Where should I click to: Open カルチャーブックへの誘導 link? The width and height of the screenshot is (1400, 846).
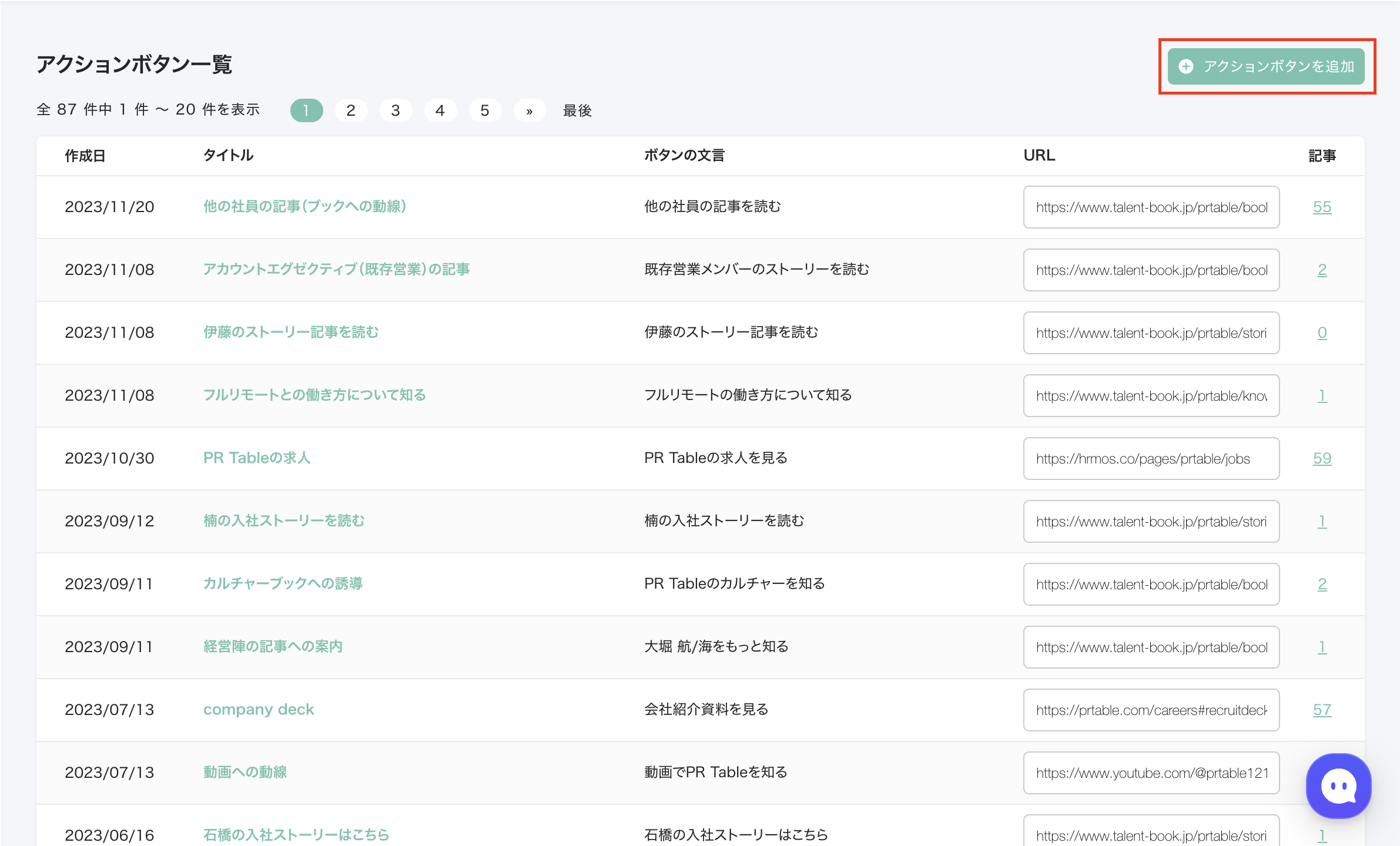pyautogui.click(x=283, y=583)
